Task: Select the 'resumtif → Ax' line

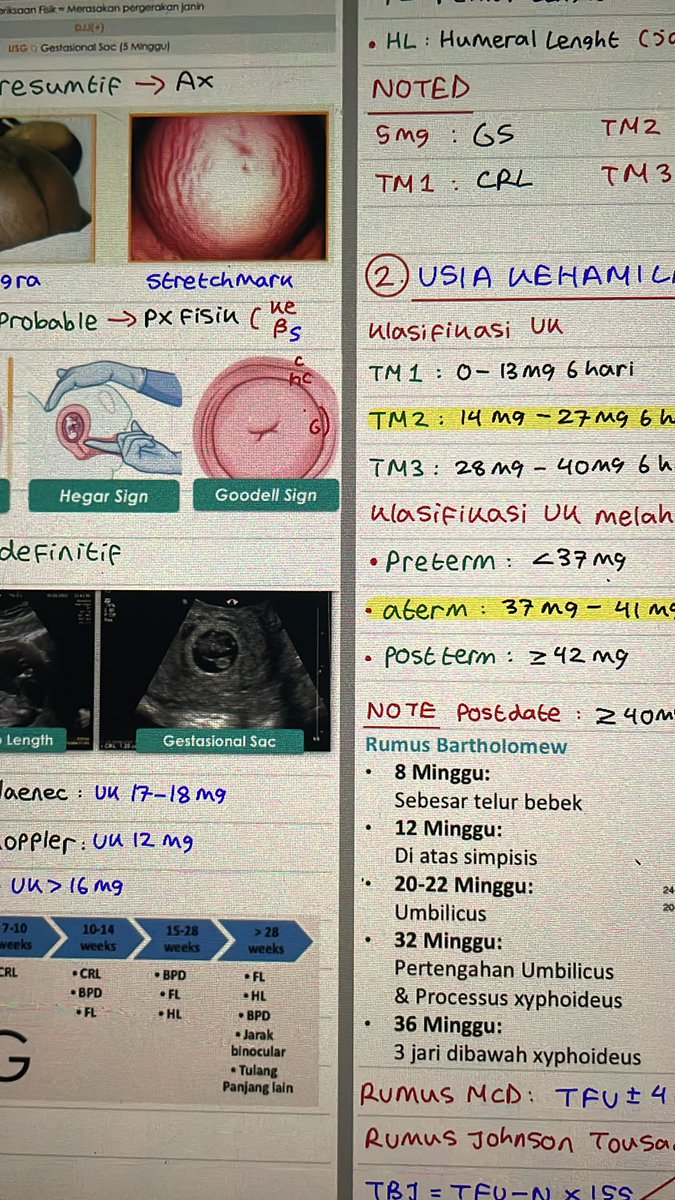Action: pyautogui.click(x=107, y=85)
